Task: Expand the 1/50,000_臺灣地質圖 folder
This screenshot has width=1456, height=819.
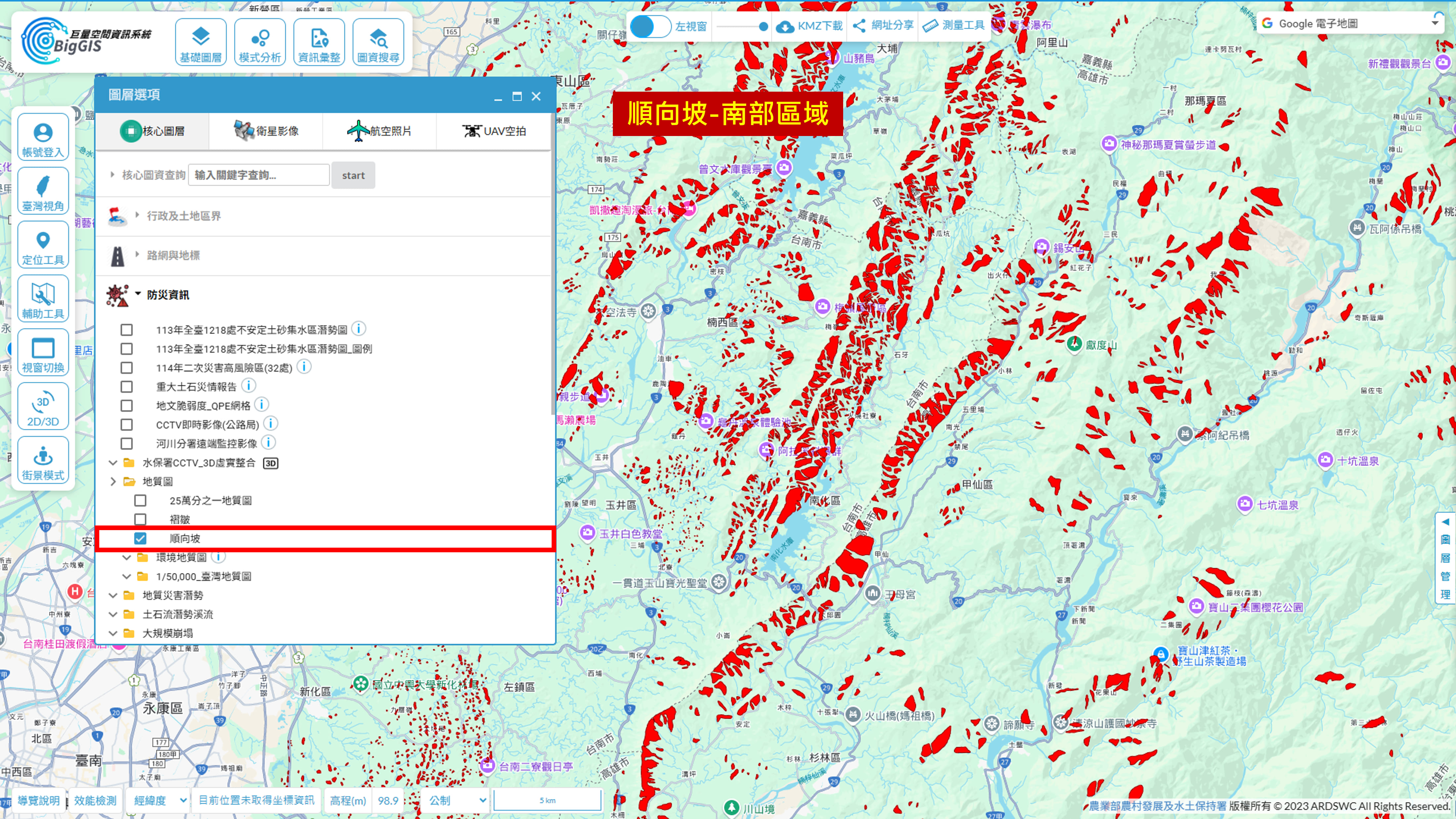Action: coord(127,576)
